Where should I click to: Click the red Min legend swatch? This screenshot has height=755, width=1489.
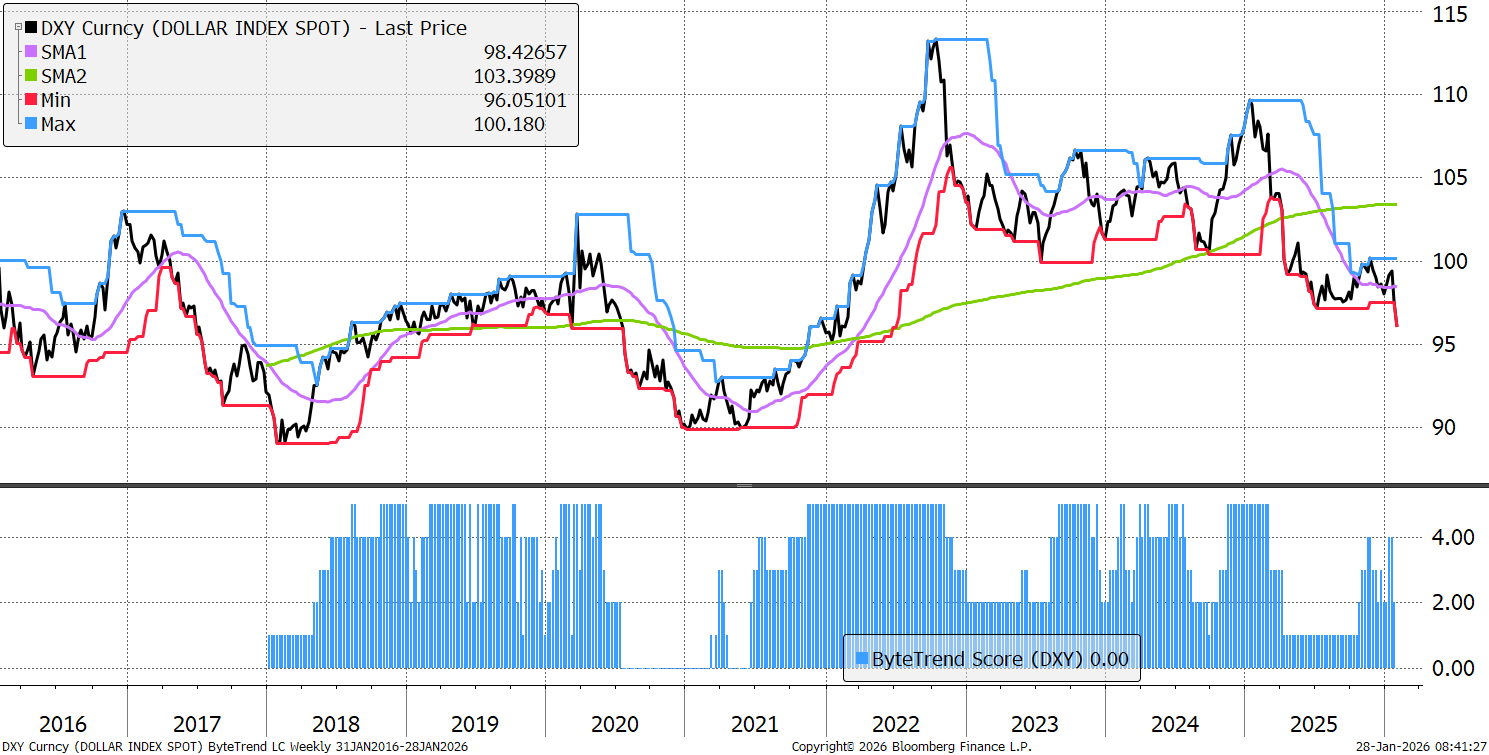coord(31,100)
